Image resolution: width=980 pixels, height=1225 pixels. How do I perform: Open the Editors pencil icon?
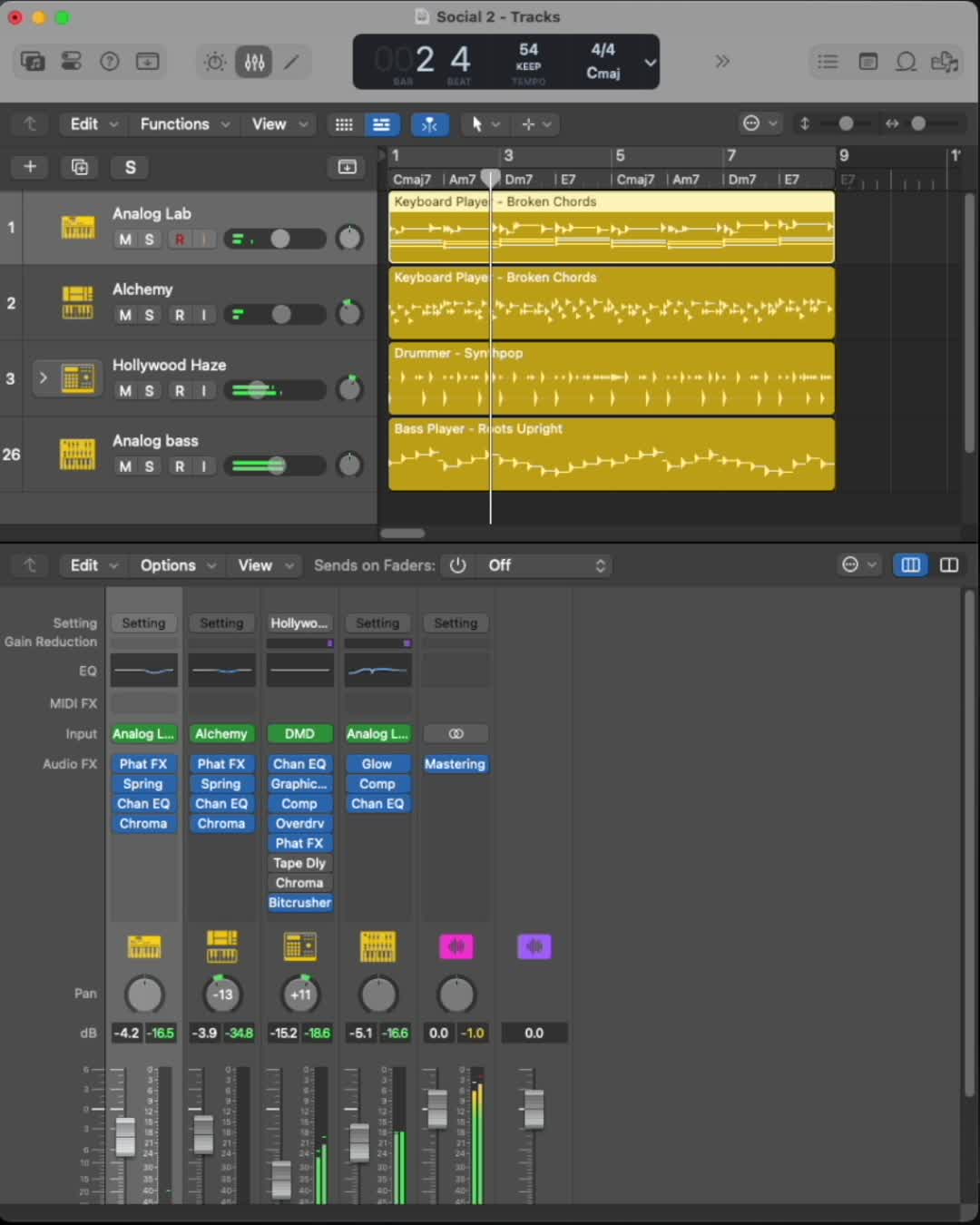pyautogui.click(x=292, y=62)
